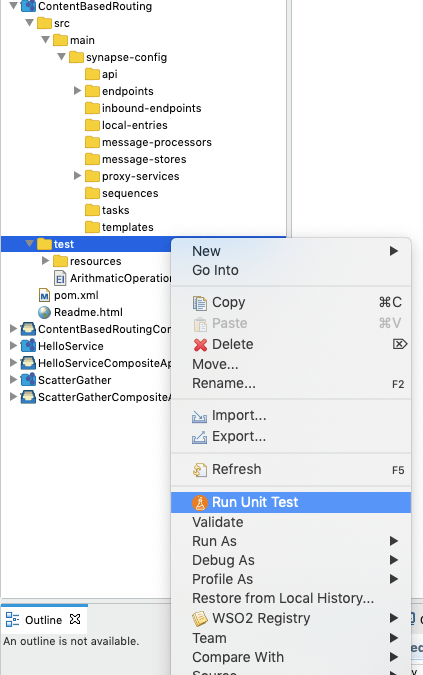Select the pom.xml file
Screen dimensions: 423x675
(x=76, y=295)
